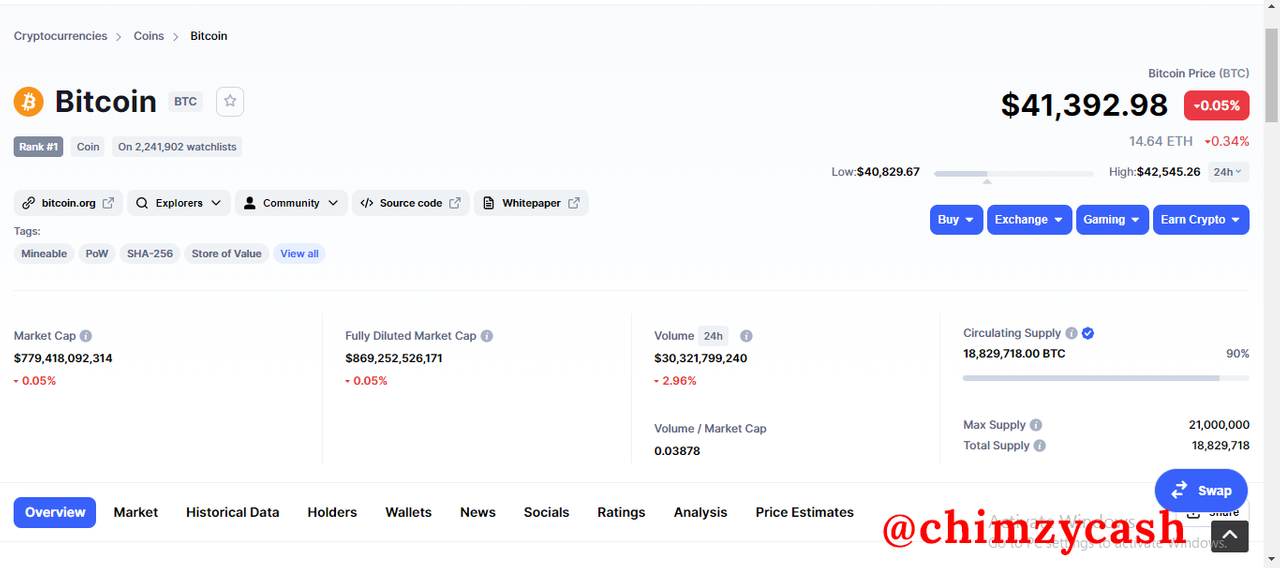Click the $779,418,092,314 market cap value
Image resolution: width=1280 pixels, height=568 pixels.
(63, 358)
